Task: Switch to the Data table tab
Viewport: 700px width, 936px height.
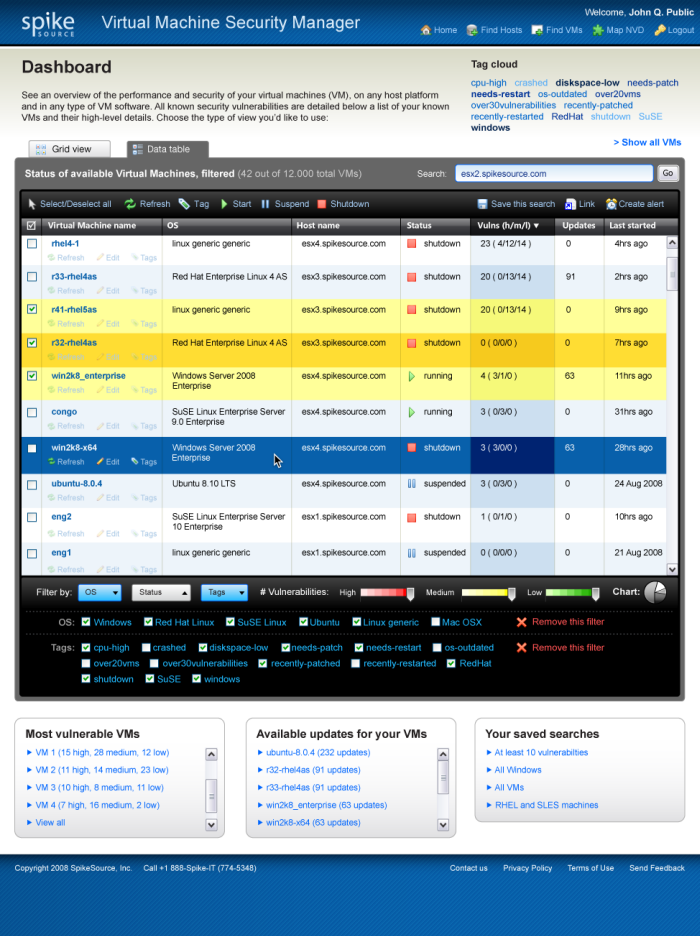Action: pos(168,149)
